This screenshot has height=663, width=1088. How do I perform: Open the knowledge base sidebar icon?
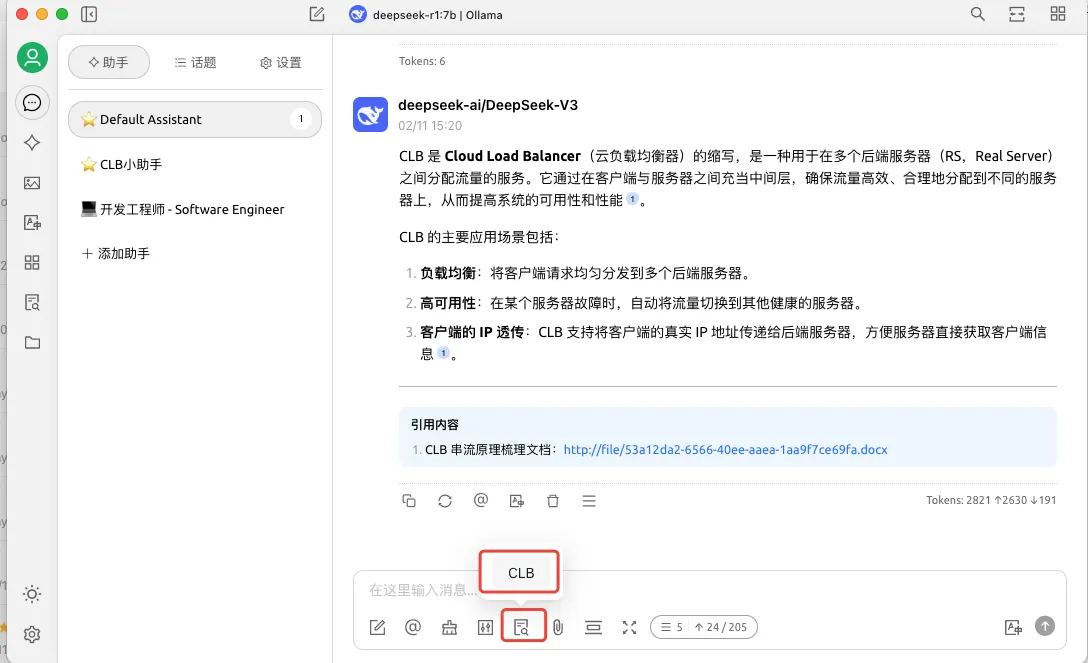click(x=32, y=302)
